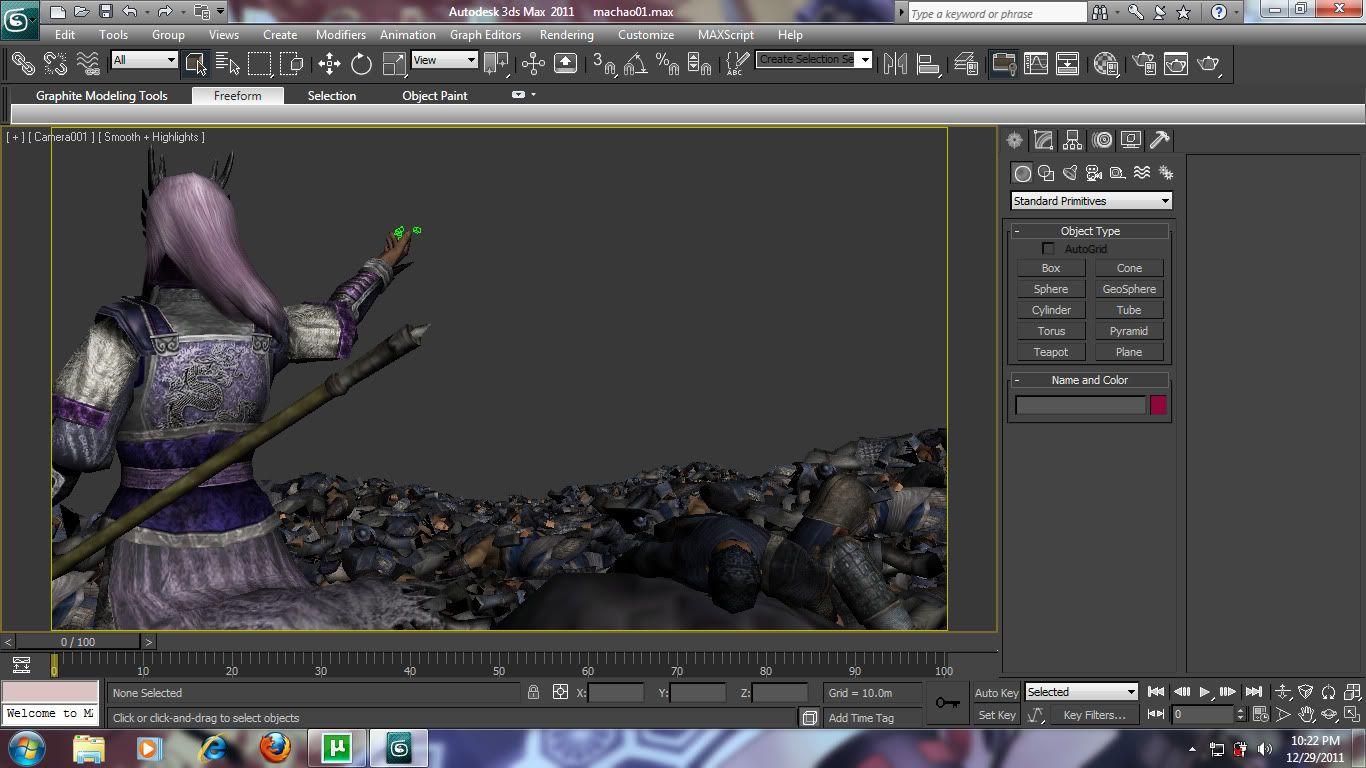Select the Select and Rotate tool
Viewport: 1366px width, 768px height.
pyautogui.click(x=361, y=63)
